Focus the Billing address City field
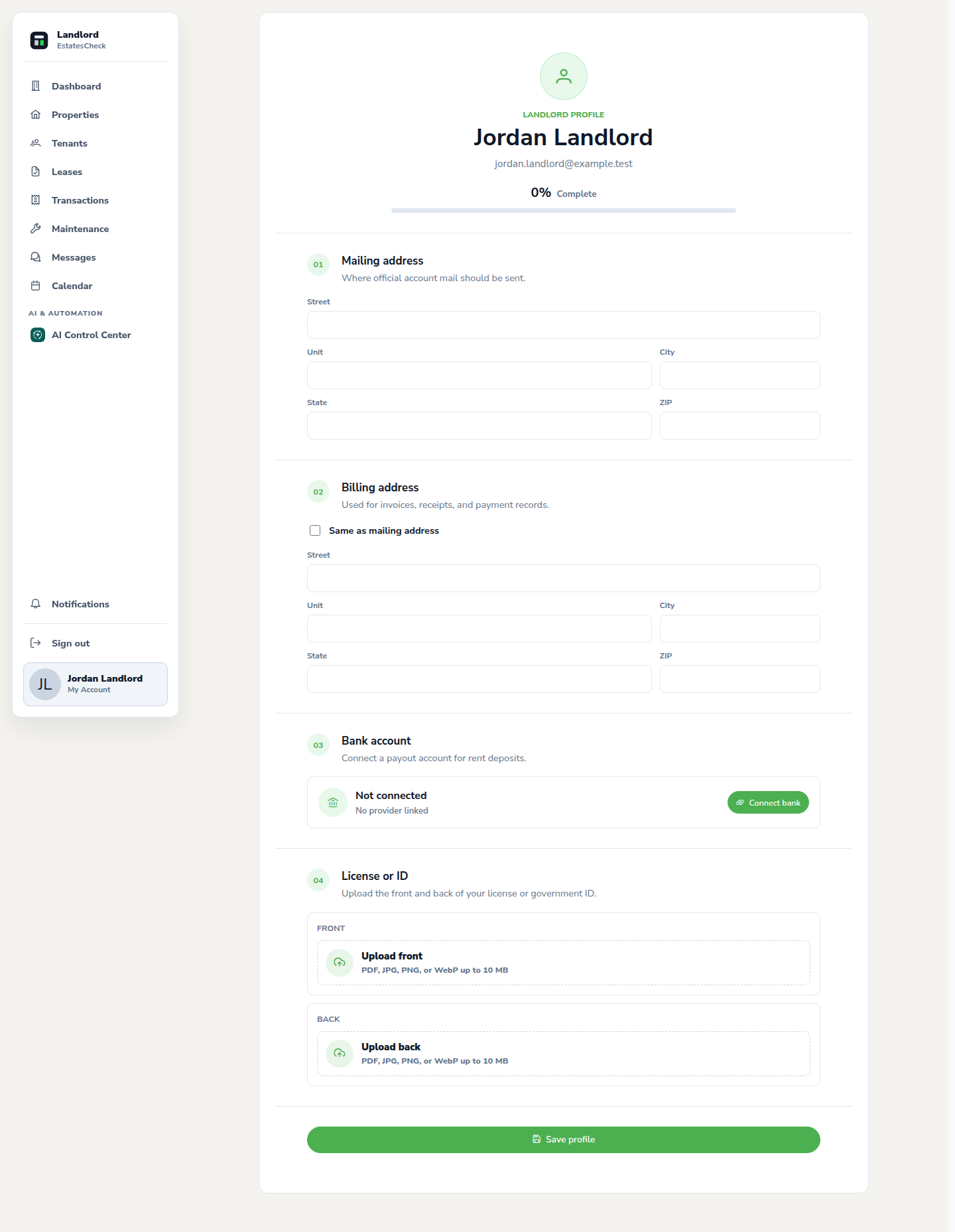 pos(740,629)
